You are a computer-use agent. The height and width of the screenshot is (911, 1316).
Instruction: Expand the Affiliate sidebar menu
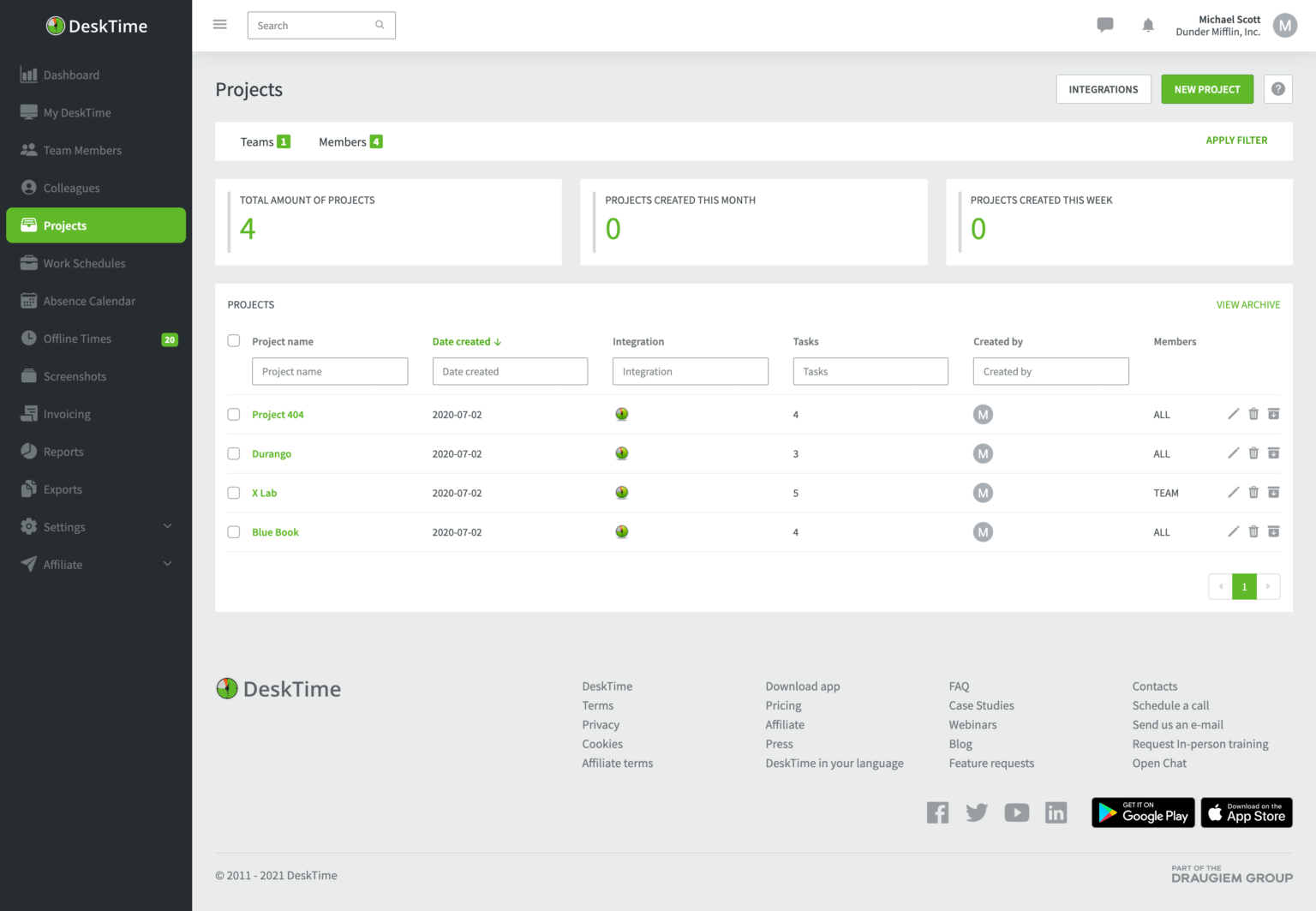(x=62, y=564)
